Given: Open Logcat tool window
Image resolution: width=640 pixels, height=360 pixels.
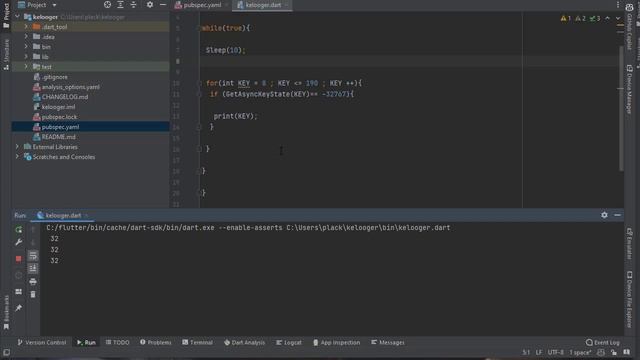Looking at the screenshot, I should tap(289, 342).
